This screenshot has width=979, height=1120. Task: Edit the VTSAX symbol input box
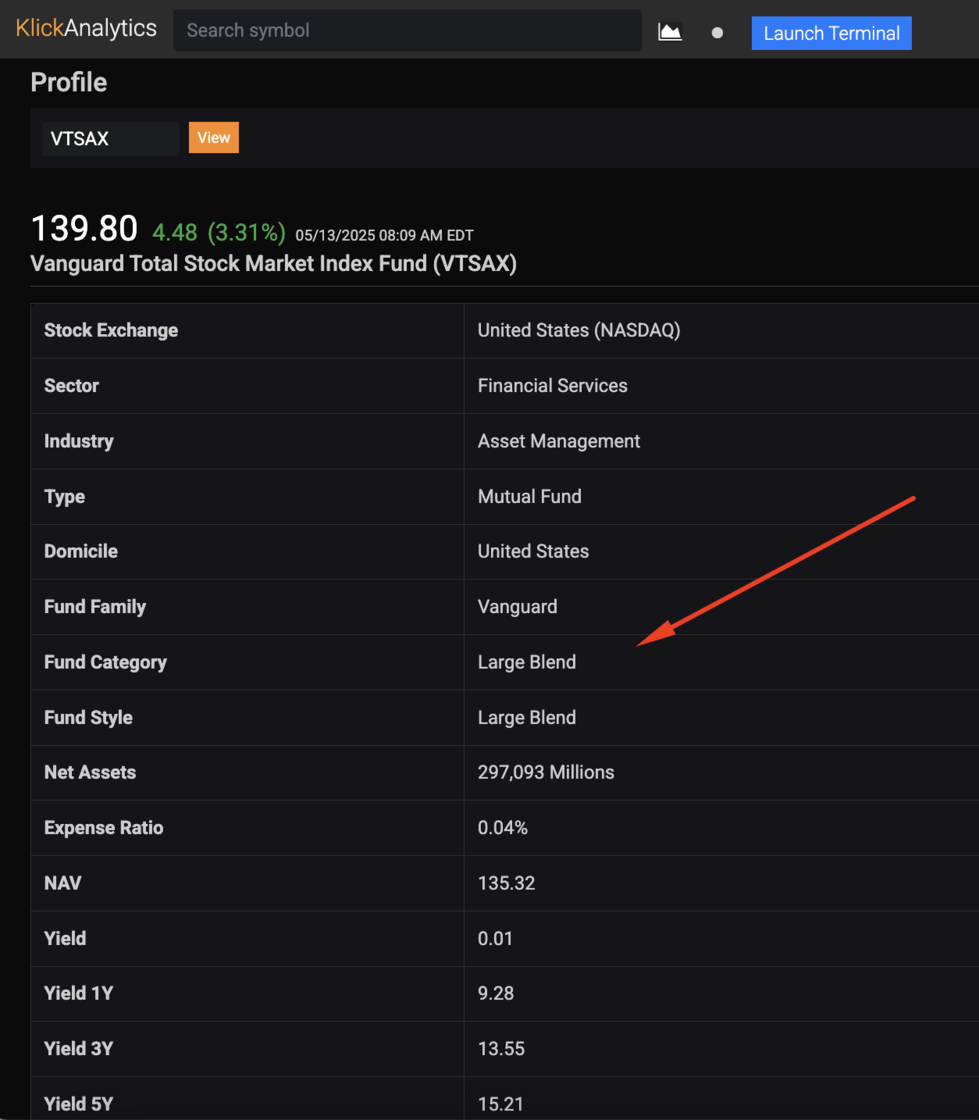[x=111, y=138]
